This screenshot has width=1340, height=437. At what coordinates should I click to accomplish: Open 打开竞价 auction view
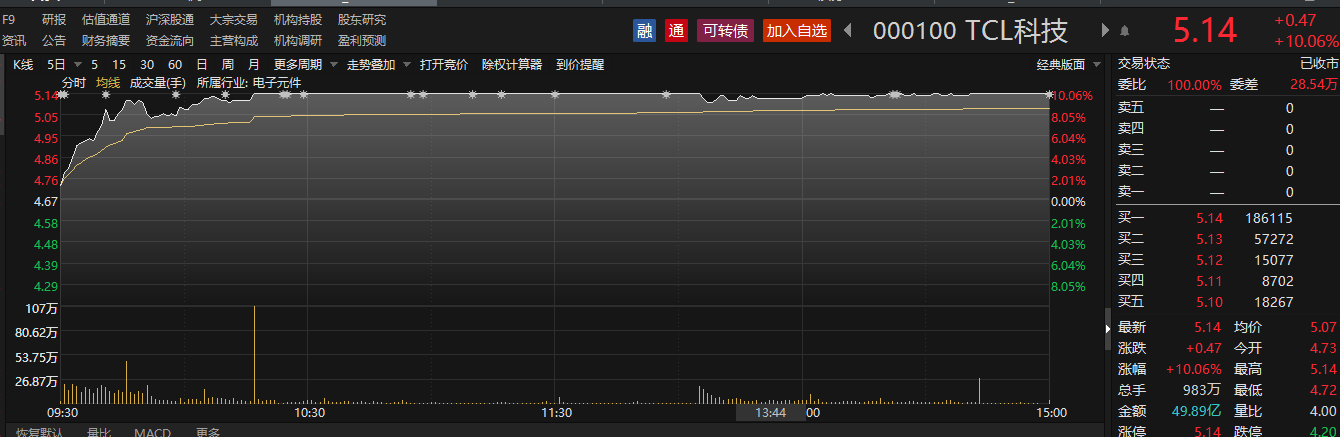click(x=444, y=64)
